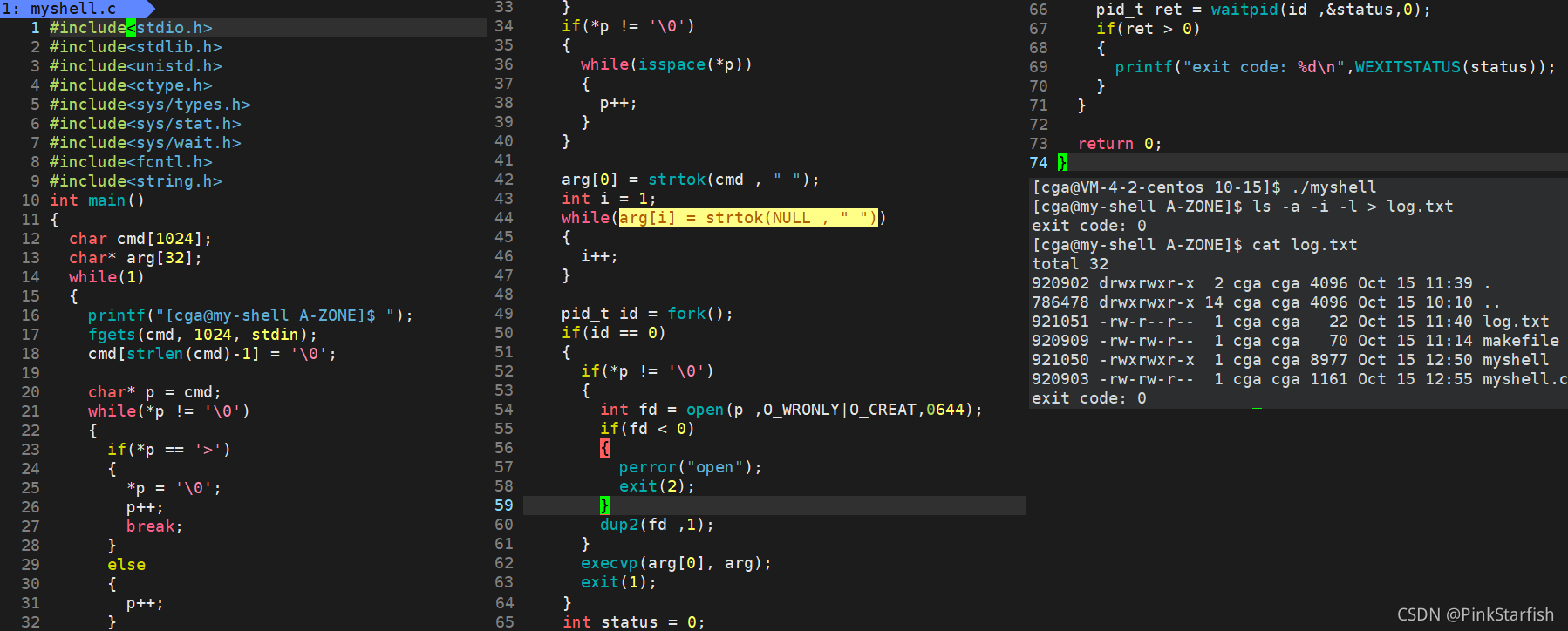Click the "*p = '\0';" line on row 25
1568x631 pixels.
pos(174,488)
